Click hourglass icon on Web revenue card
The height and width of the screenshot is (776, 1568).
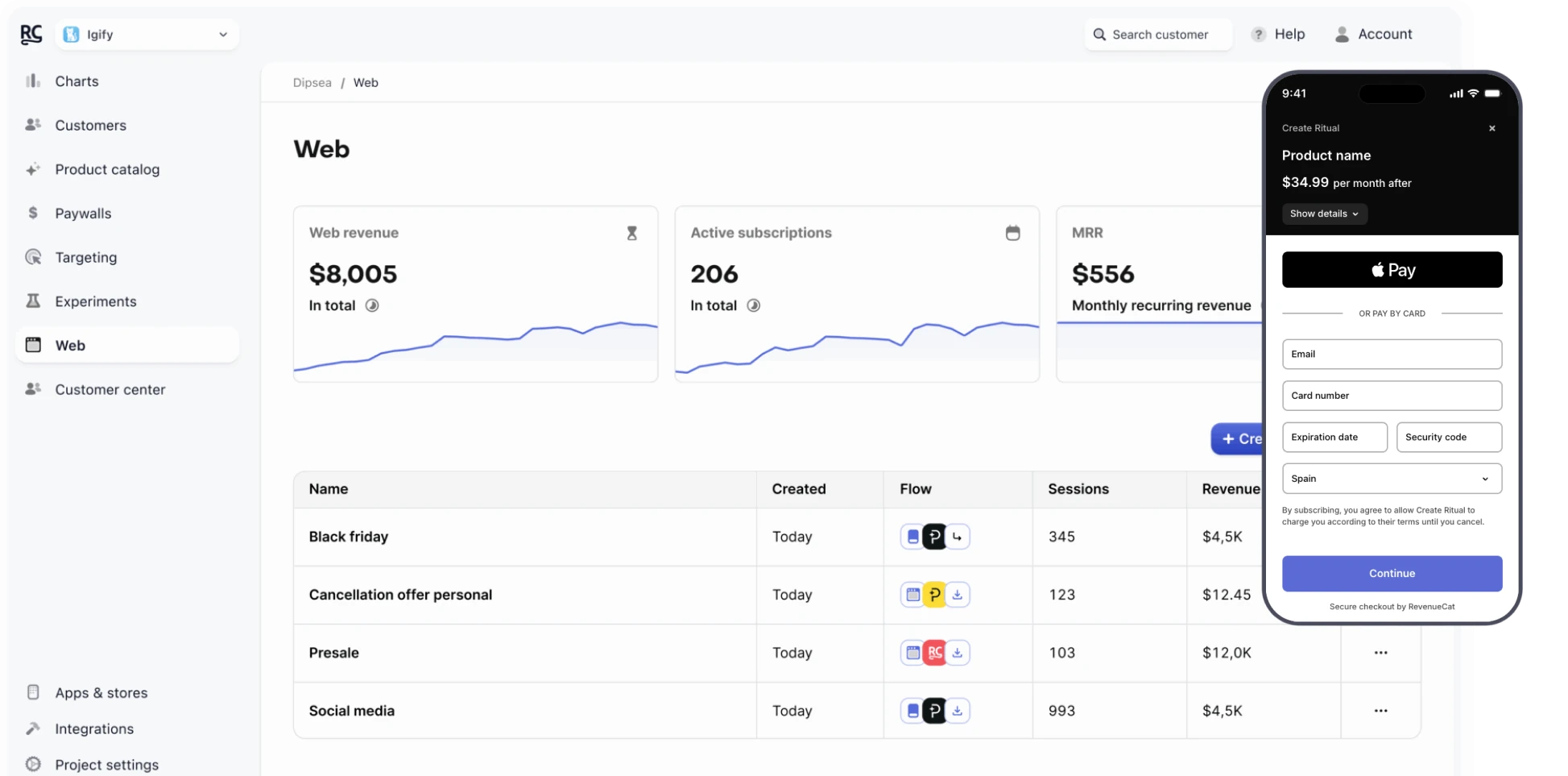[632, 233]
